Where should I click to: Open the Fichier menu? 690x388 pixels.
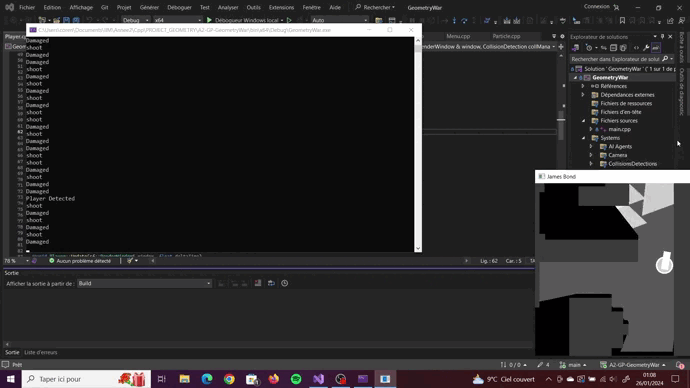(x=27, y=7)
